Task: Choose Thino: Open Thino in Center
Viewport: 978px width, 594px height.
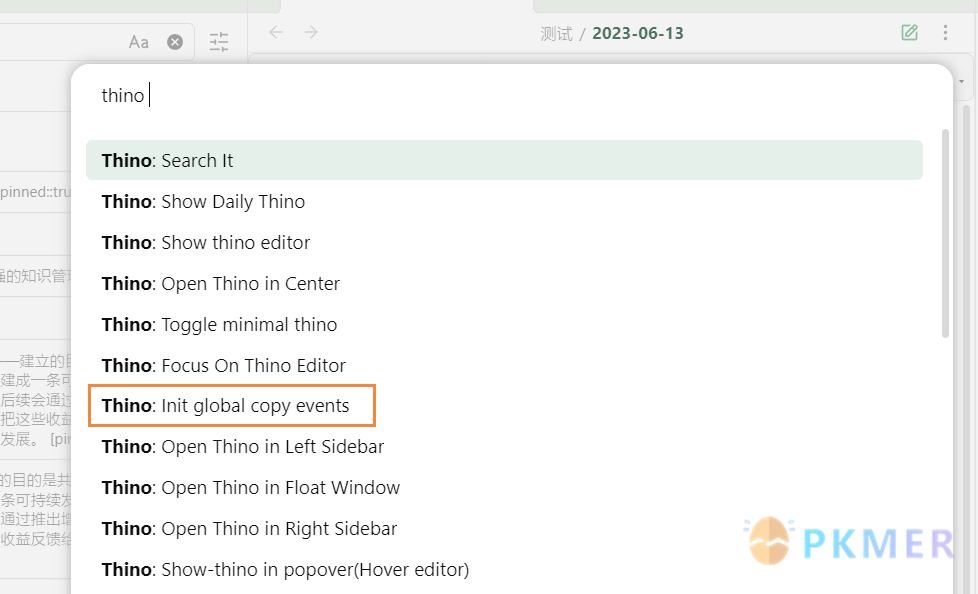Action: click(x=504, y=284)
